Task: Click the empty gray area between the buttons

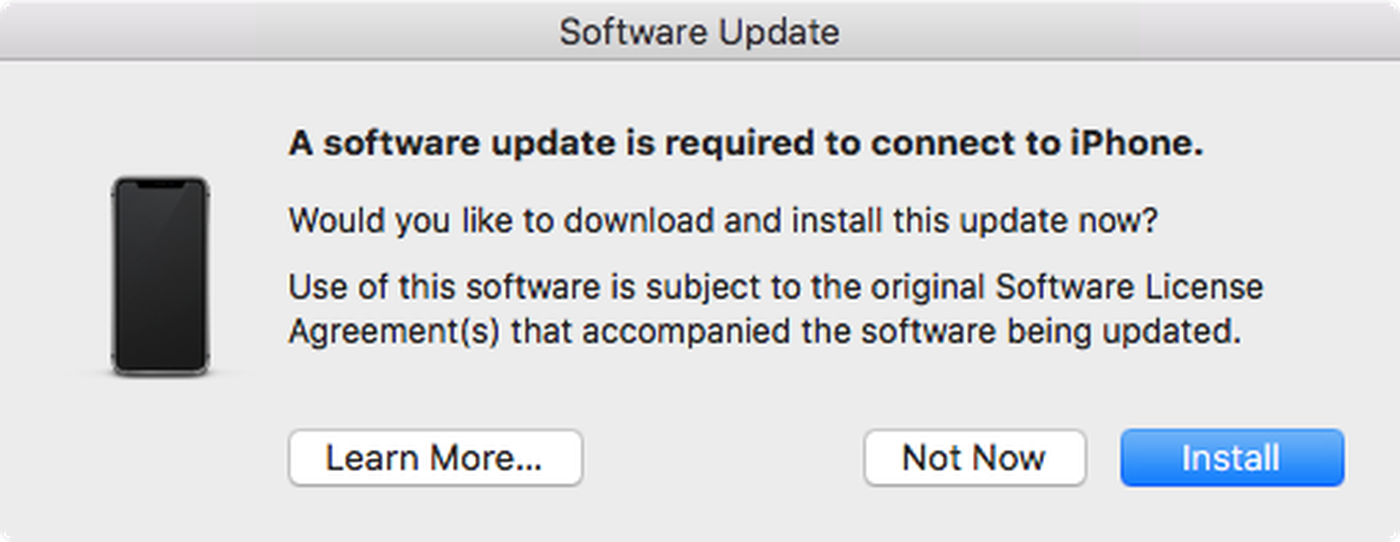Action: coord(722,458)
